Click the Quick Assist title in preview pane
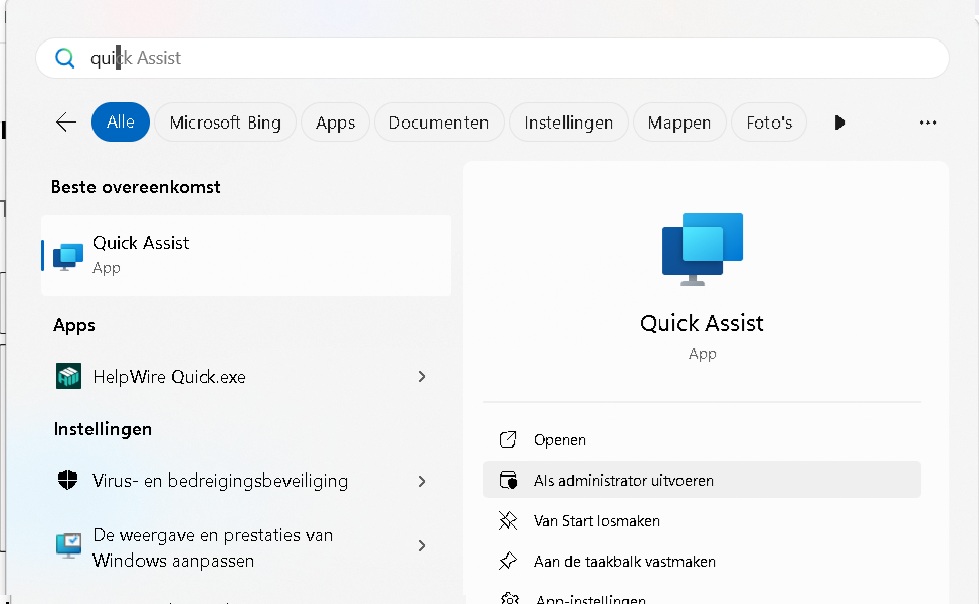The image size is (979, 604). [702, 323]
